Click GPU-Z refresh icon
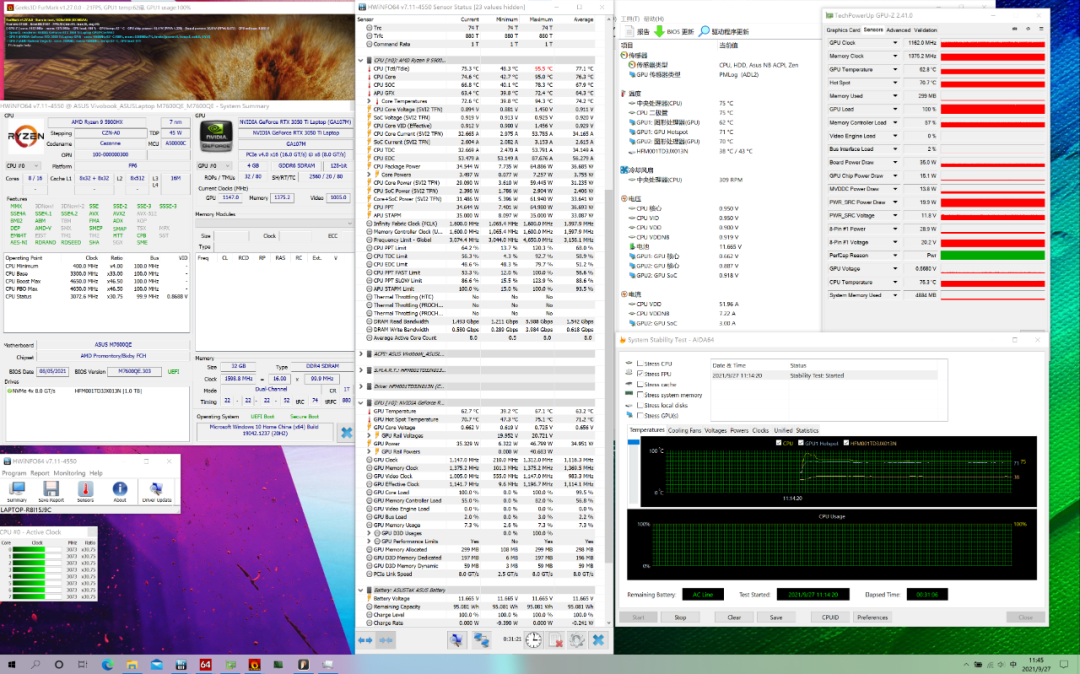Screen dimensions: 1080x674 coord(1028,29)
